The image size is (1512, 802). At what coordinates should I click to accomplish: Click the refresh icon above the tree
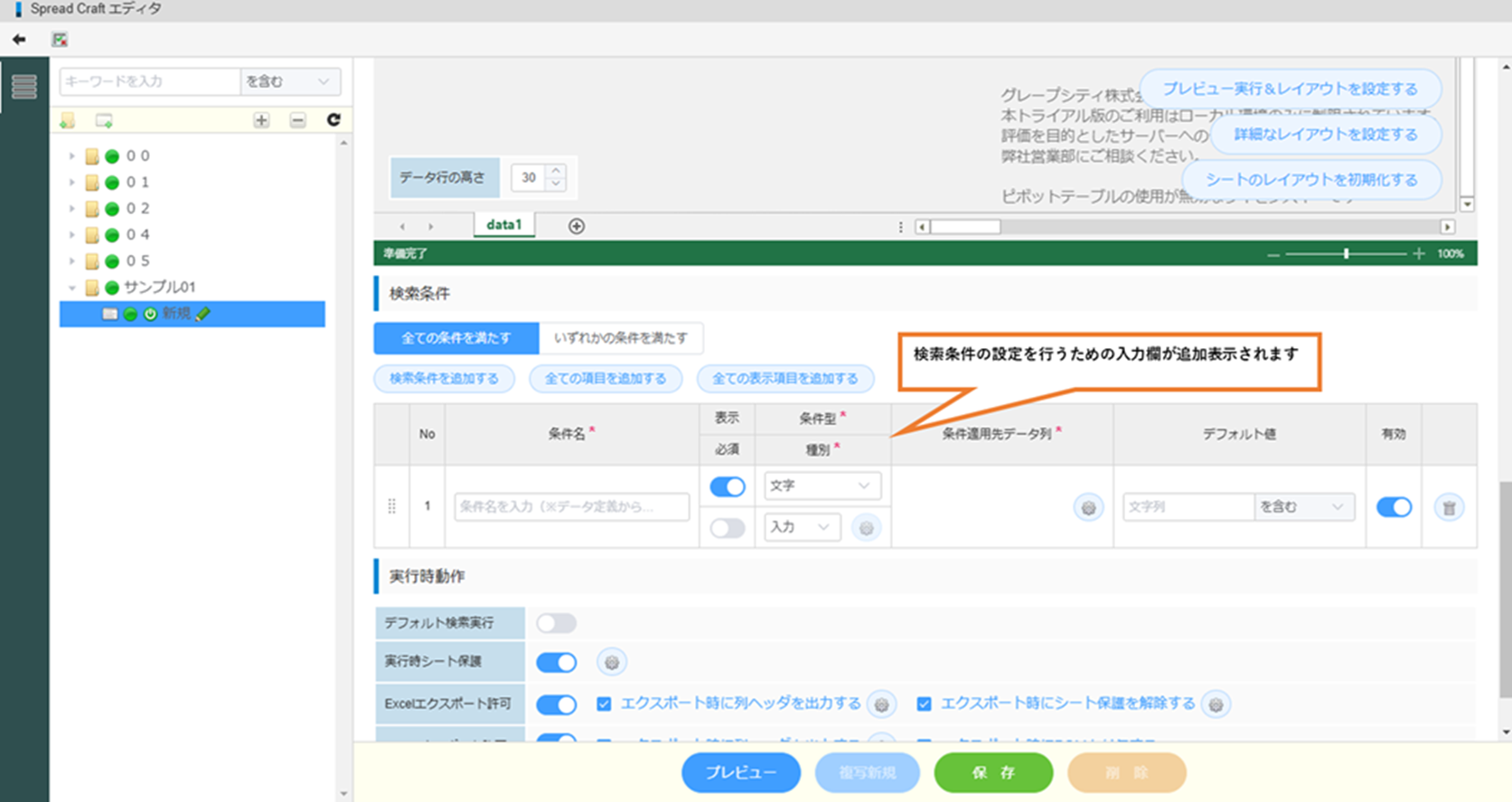coord(333,120)
